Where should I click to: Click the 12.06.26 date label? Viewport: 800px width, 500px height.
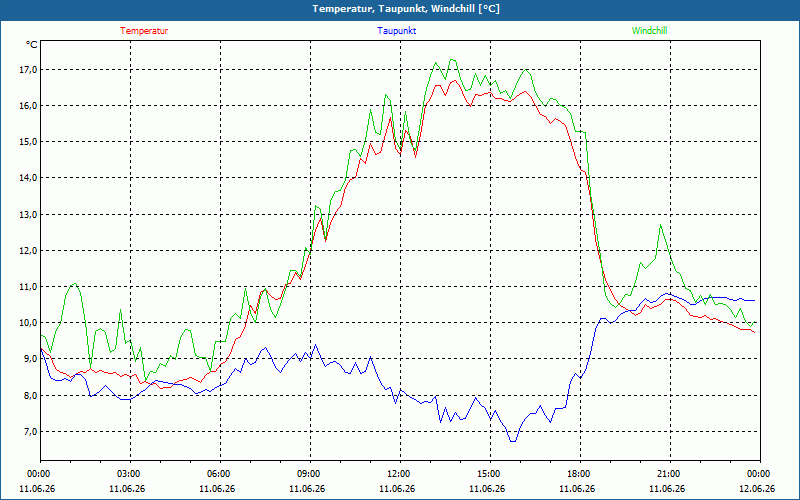click(x=757, y=488)
